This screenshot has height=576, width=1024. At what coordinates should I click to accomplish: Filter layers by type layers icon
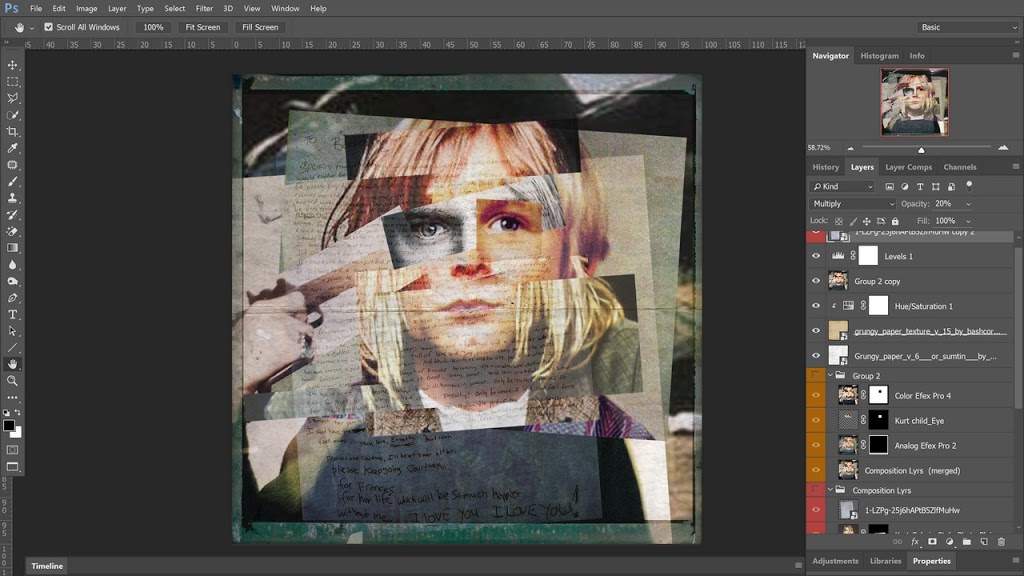tap(920, 187)
